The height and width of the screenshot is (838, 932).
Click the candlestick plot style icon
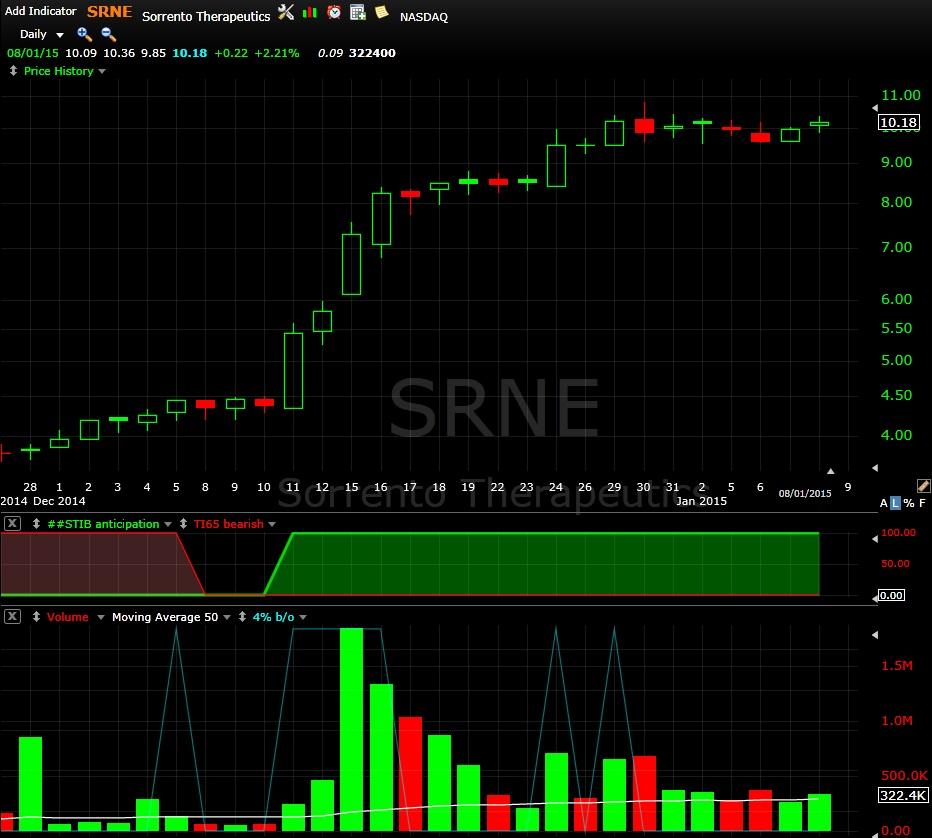click(x=310, y=12)
